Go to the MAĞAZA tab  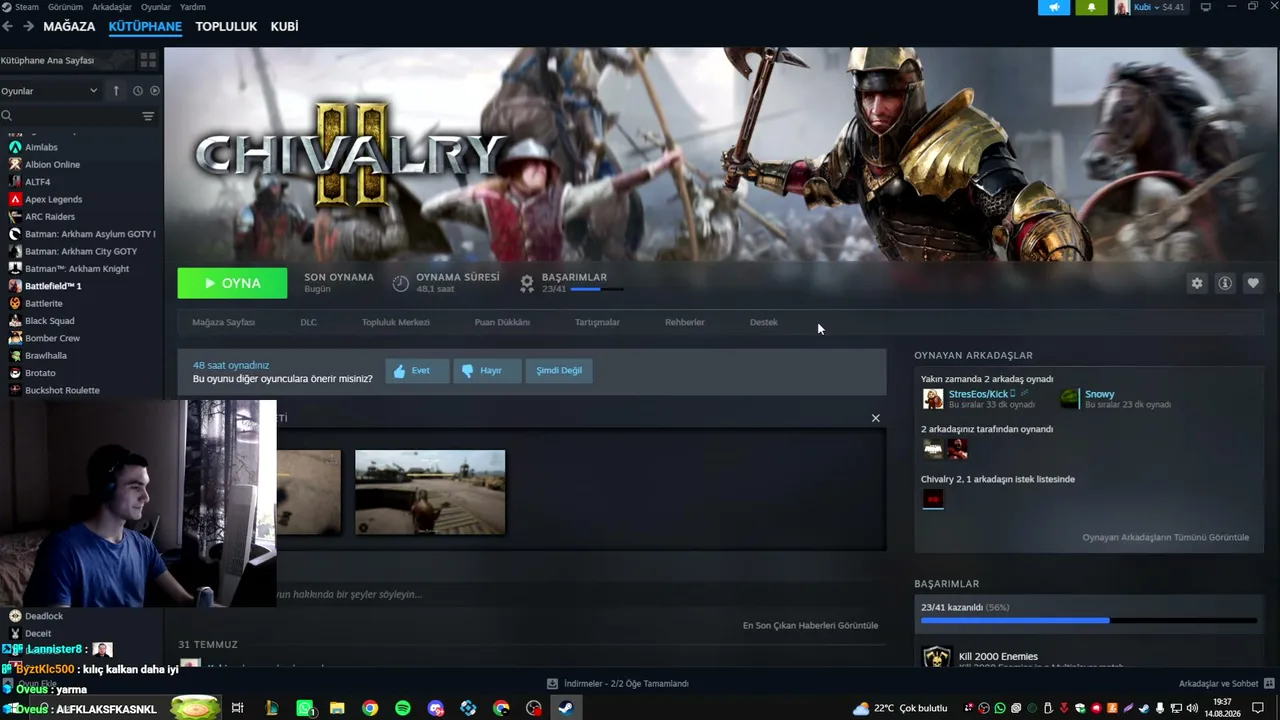pyautogui.click(x=69, y=27)
